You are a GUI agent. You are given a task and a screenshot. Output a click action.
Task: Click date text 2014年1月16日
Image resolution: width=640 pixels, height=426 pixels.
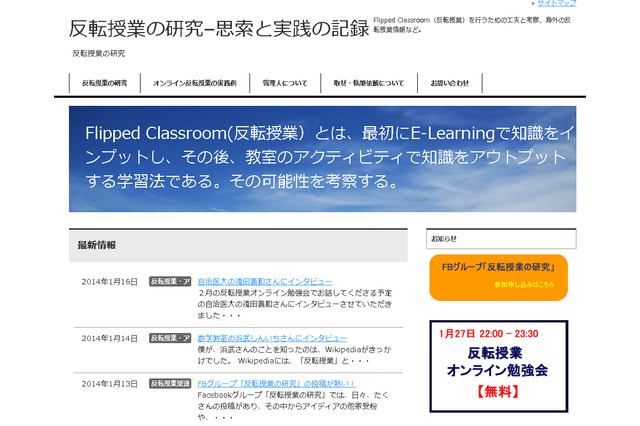click(109, 282)
